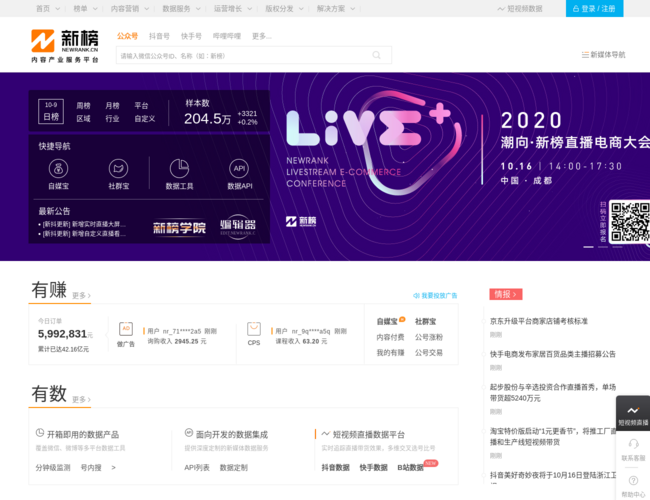The width and height of the screenshot is (650, 500).
Task: Select the 哔哩哔哩 search tab
Action: tap(227, 36)
